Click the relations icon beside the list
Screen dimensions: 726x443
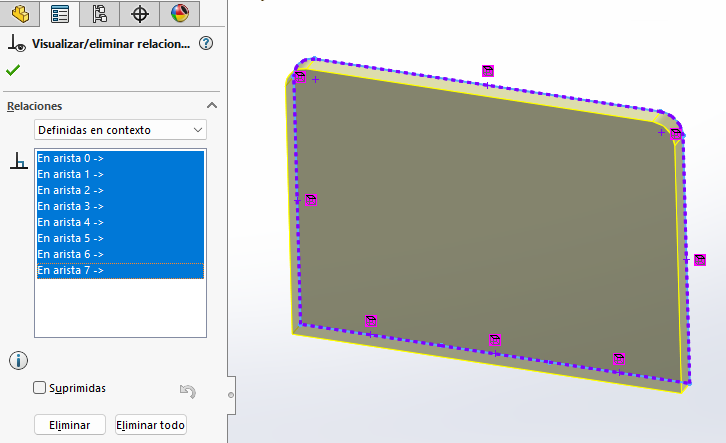pos(19,161)
